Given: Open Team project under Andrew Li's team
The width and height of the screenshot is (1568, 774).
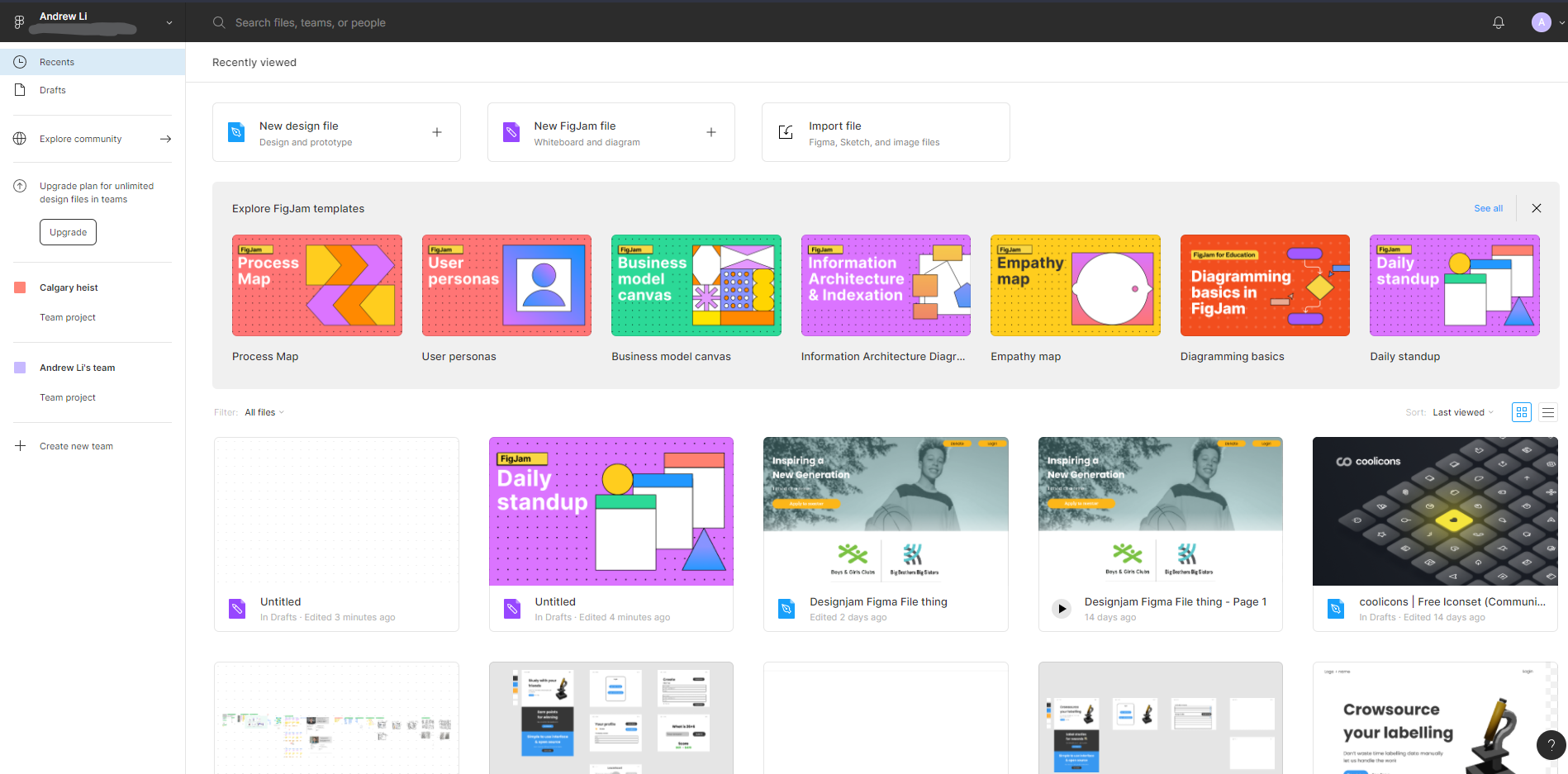Looking at the screenshot, I should pyautogui.click(x=68, y=397).
